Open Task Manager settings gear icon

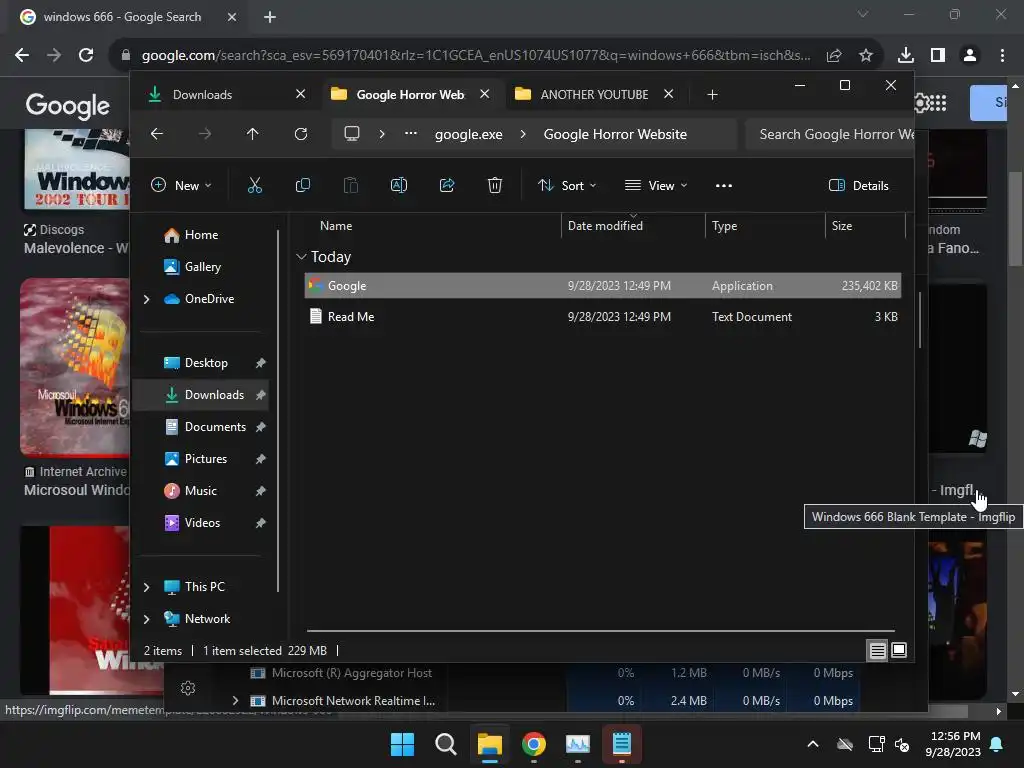(x=188, y=688)
